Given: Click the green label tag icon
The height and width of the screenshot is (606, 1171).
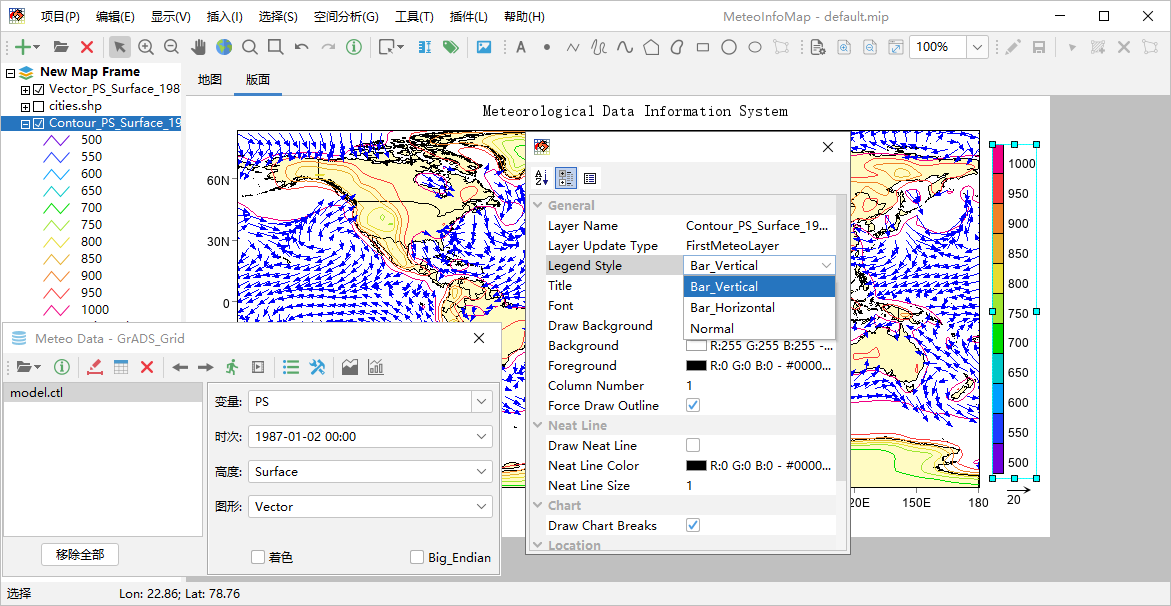Looking at the screenshot, I should click(450, 47).
